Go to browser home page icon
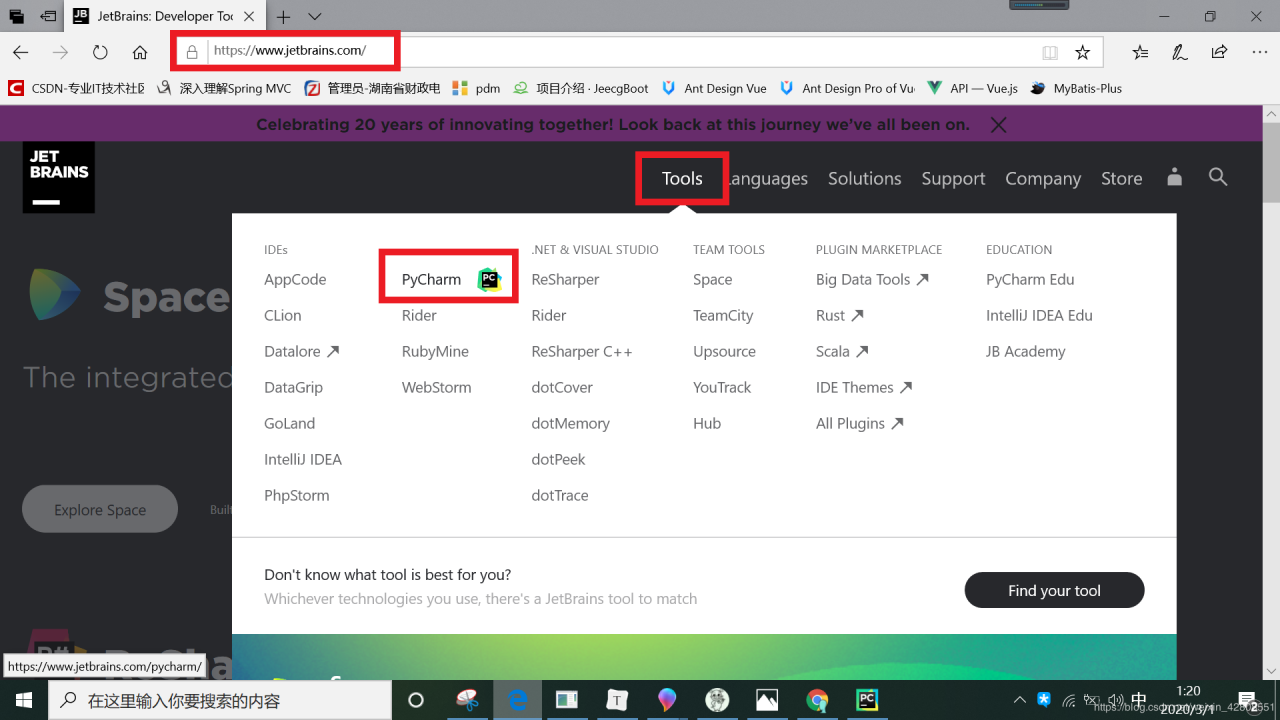The image size is (1280, 720). tap(140, 52)
